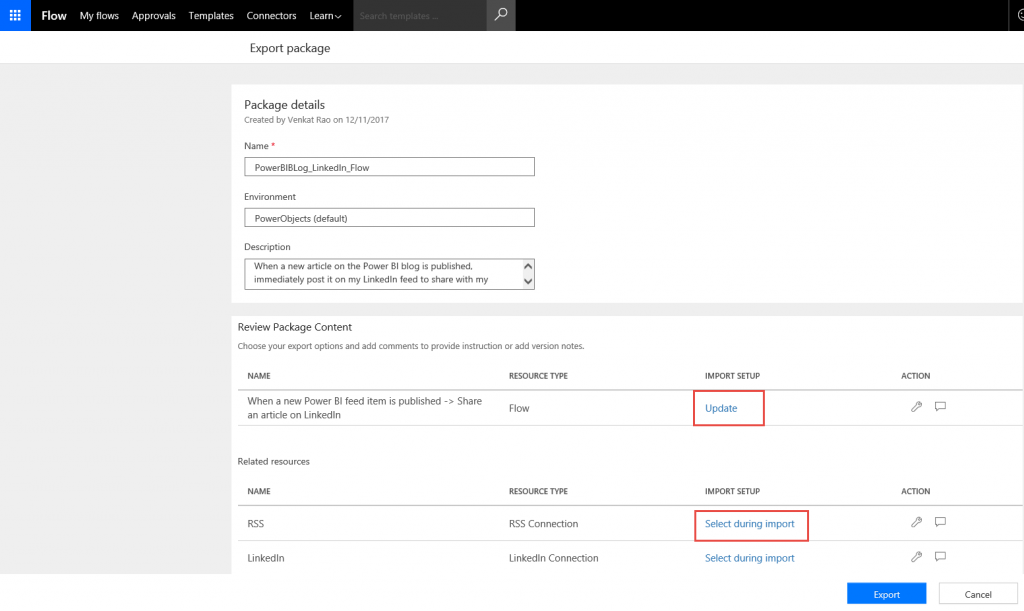Click the wrench icon for the RSS row
This screenshot has height=611, width=1024.
click(916, 522)
